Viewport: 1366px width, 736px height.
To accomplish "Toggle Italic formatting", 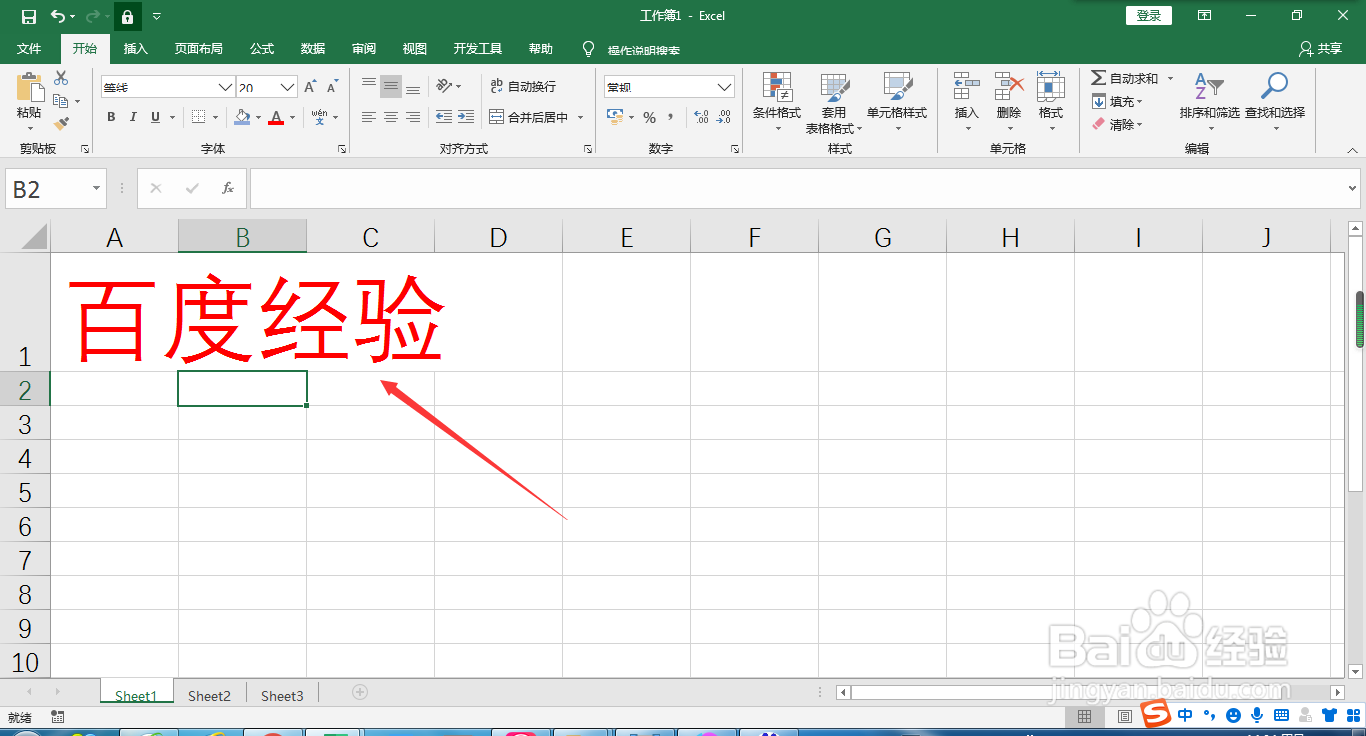I will (x=133, y=117).
